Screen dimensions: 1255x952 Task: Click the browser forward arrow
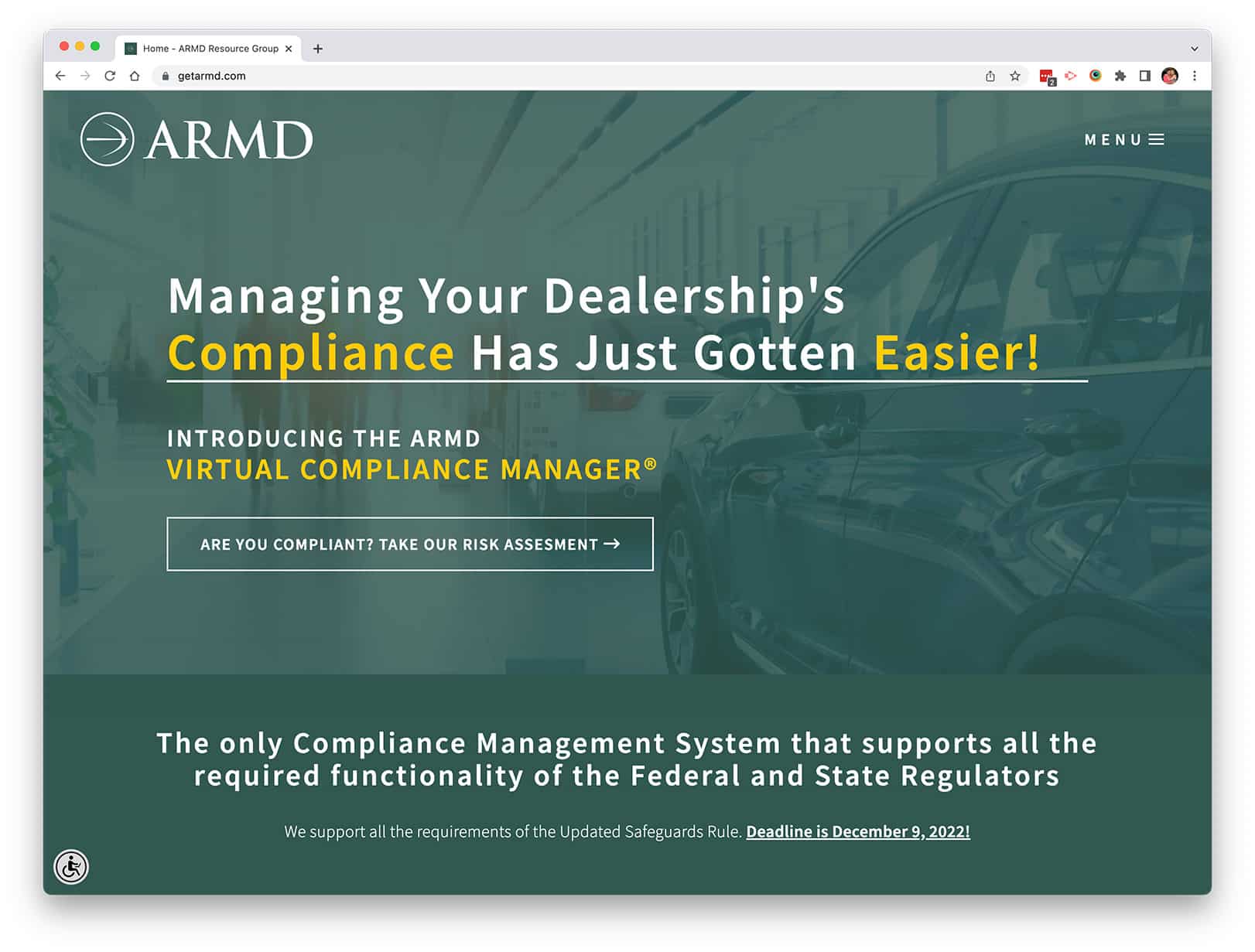[85, 76]
